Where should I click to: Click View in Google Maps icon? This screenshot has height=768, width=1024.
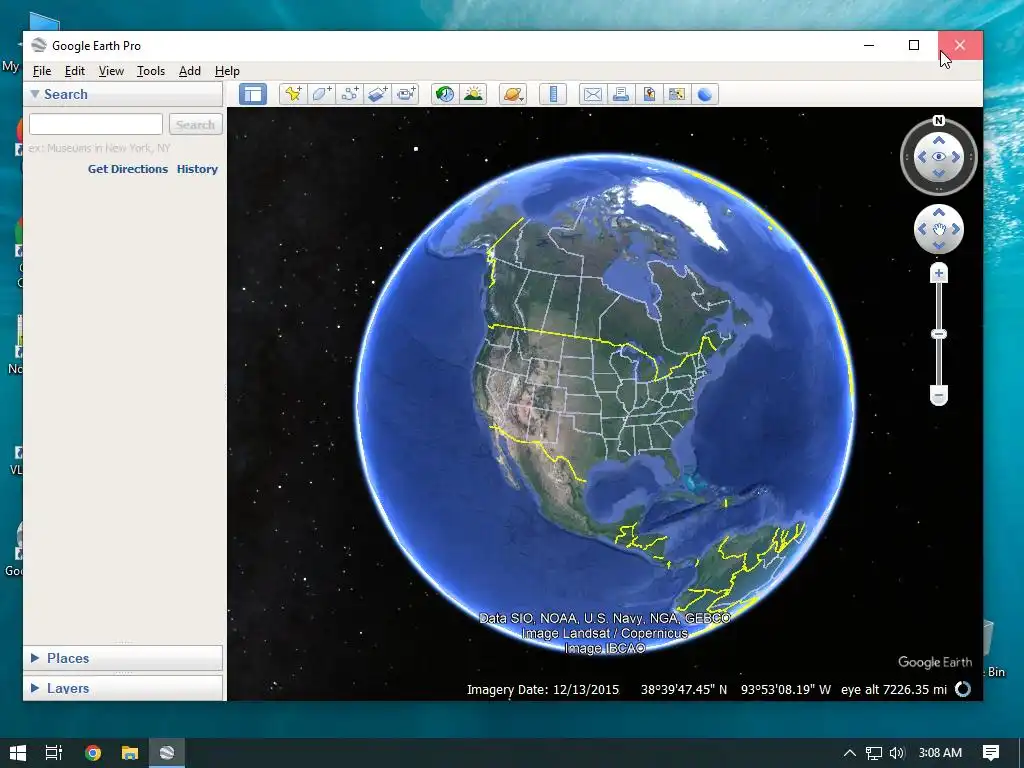[677, 94]
